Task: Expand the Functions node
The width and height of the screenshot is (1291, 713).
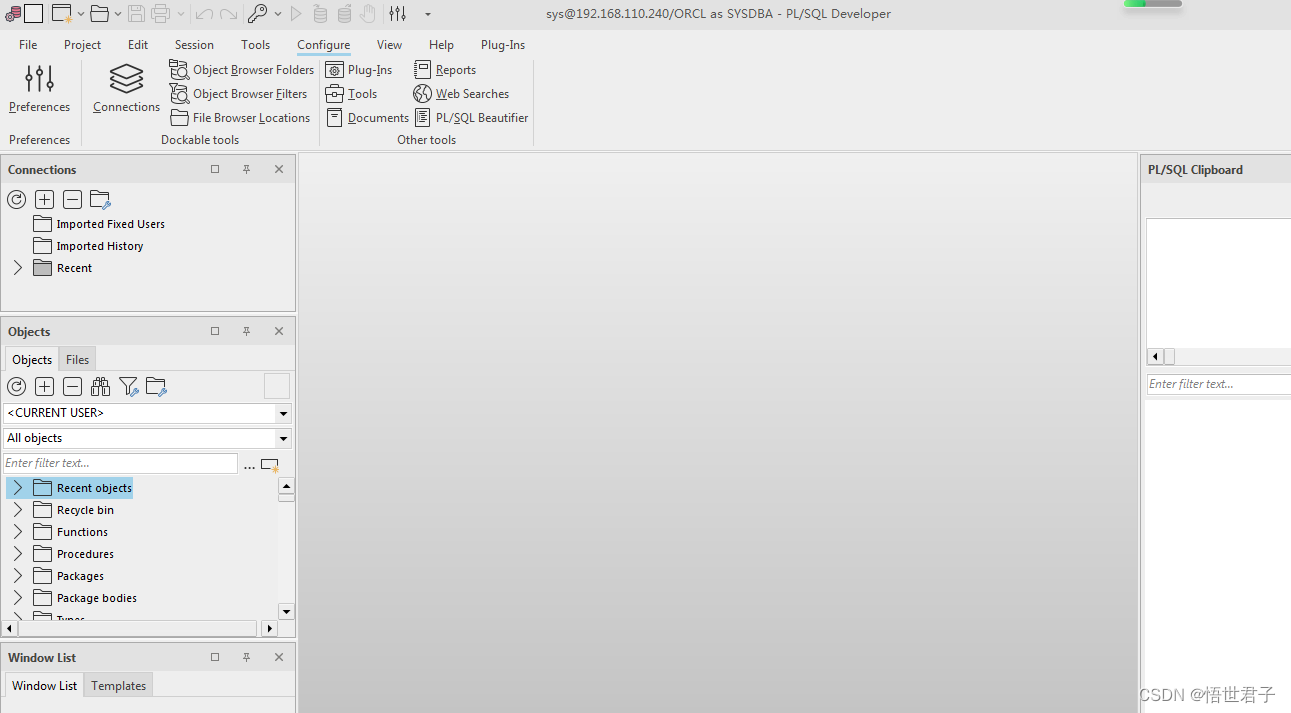Action: (17, 532)
